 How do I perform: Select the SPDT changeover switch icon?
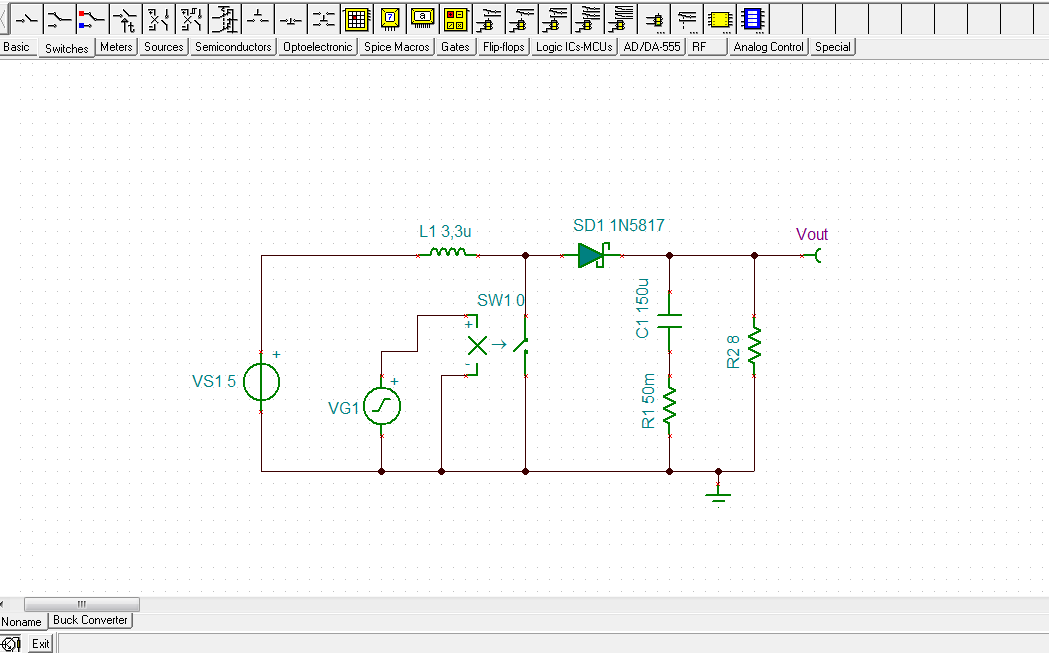tap(61, 18)
